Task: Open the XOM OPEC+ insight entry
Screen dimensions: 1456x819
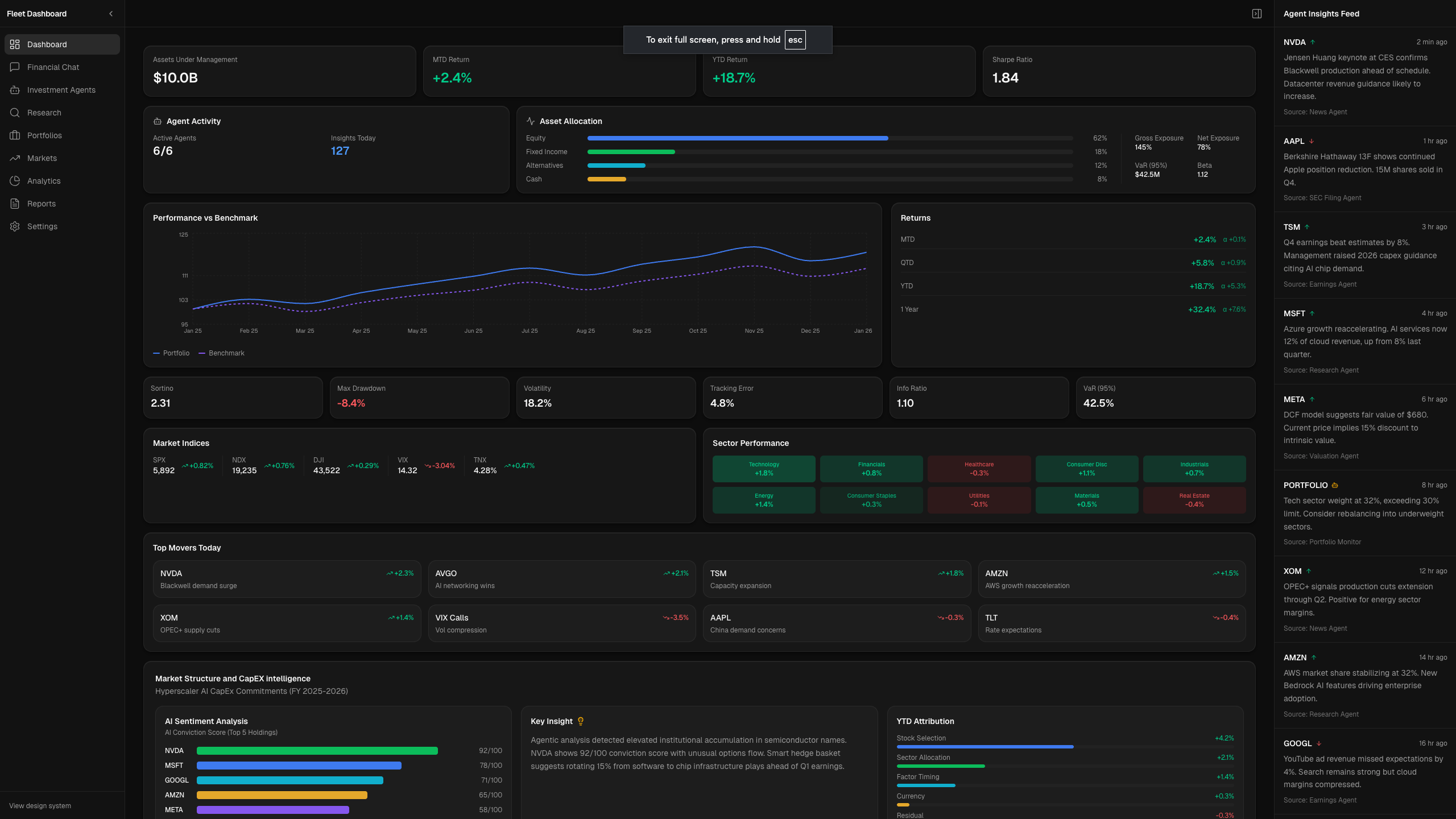Action: pyautogui.click(x=1365, y=599)
